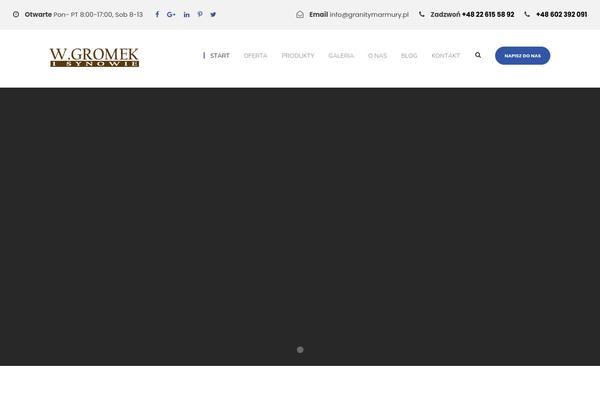600x400 pixels.
Task: Open the LinkedIn social icon
Action: click(186, 15)
